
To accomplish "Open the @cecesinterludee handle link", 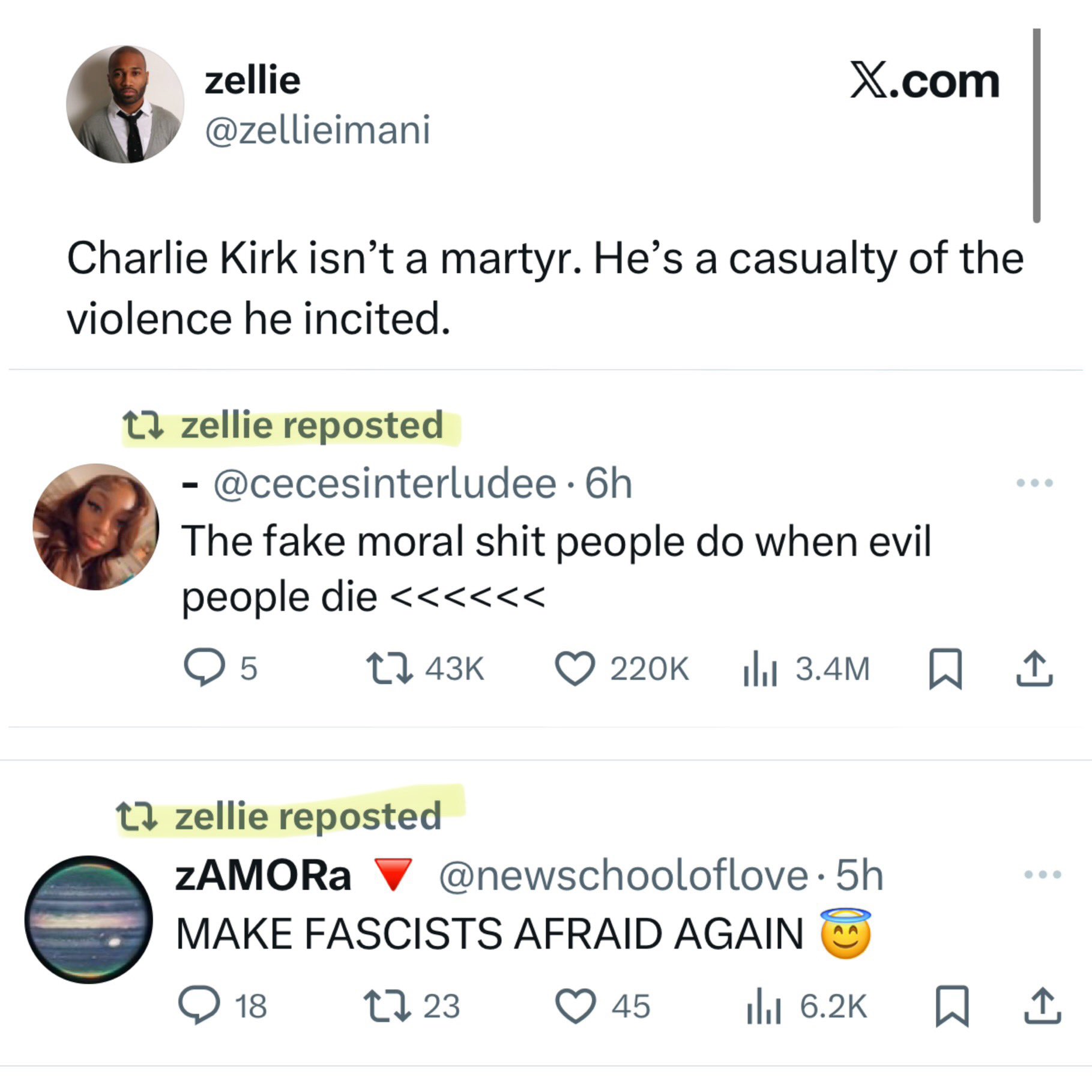I will (385, 484).
